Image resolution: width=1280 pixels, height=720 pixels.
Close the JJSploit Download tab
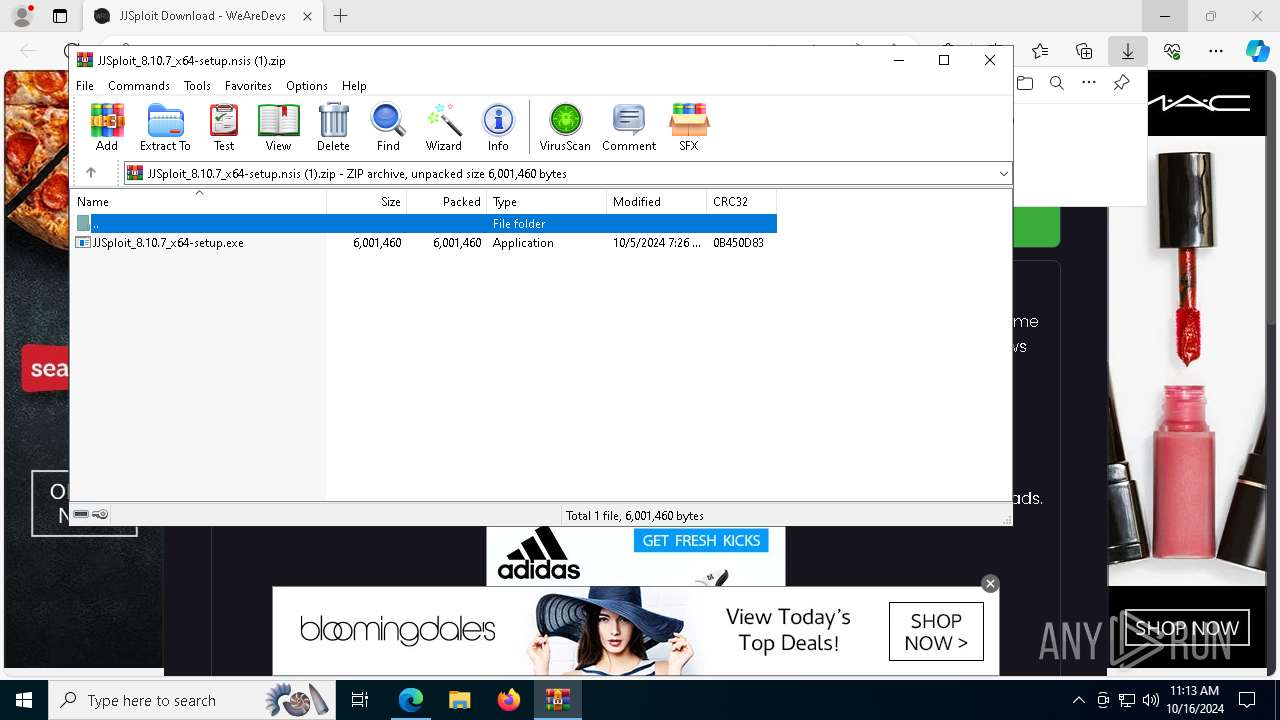tap(308, 16)
